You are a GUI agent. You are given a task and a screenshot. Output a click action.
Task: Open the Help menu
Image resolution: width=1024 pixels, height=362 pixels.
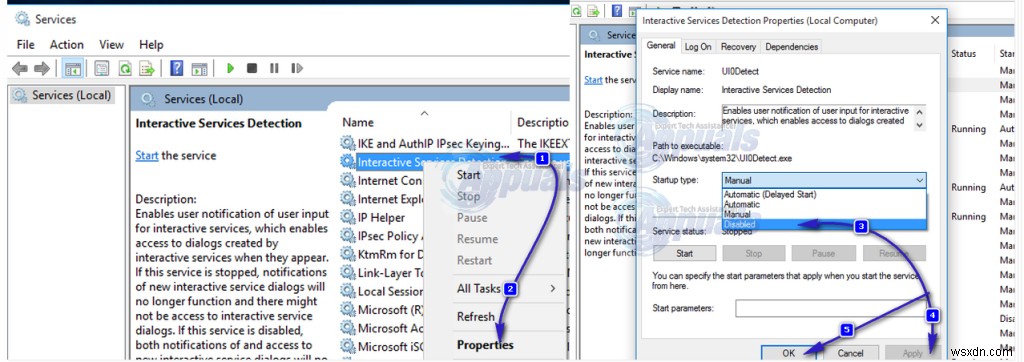point(151,44)
